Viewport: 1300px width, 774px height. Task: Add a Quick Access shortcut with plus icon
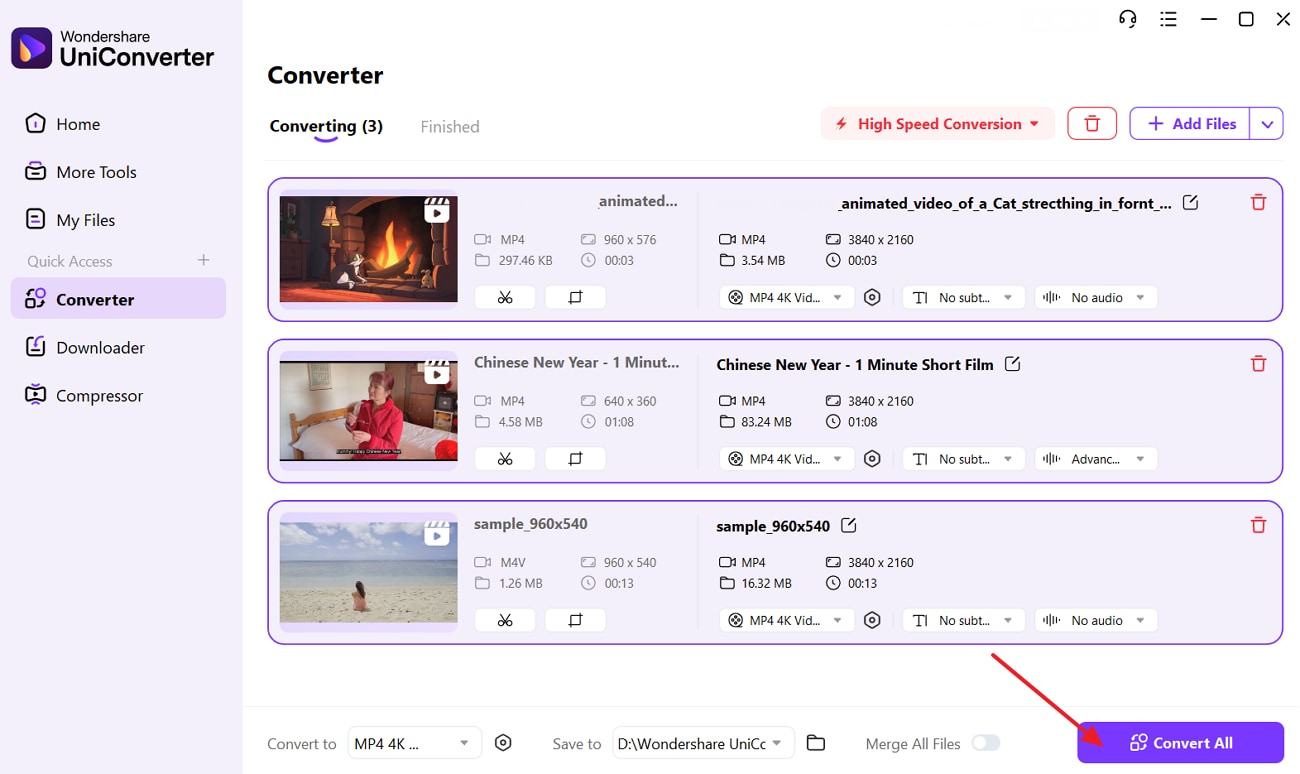[x=204, y=260]
